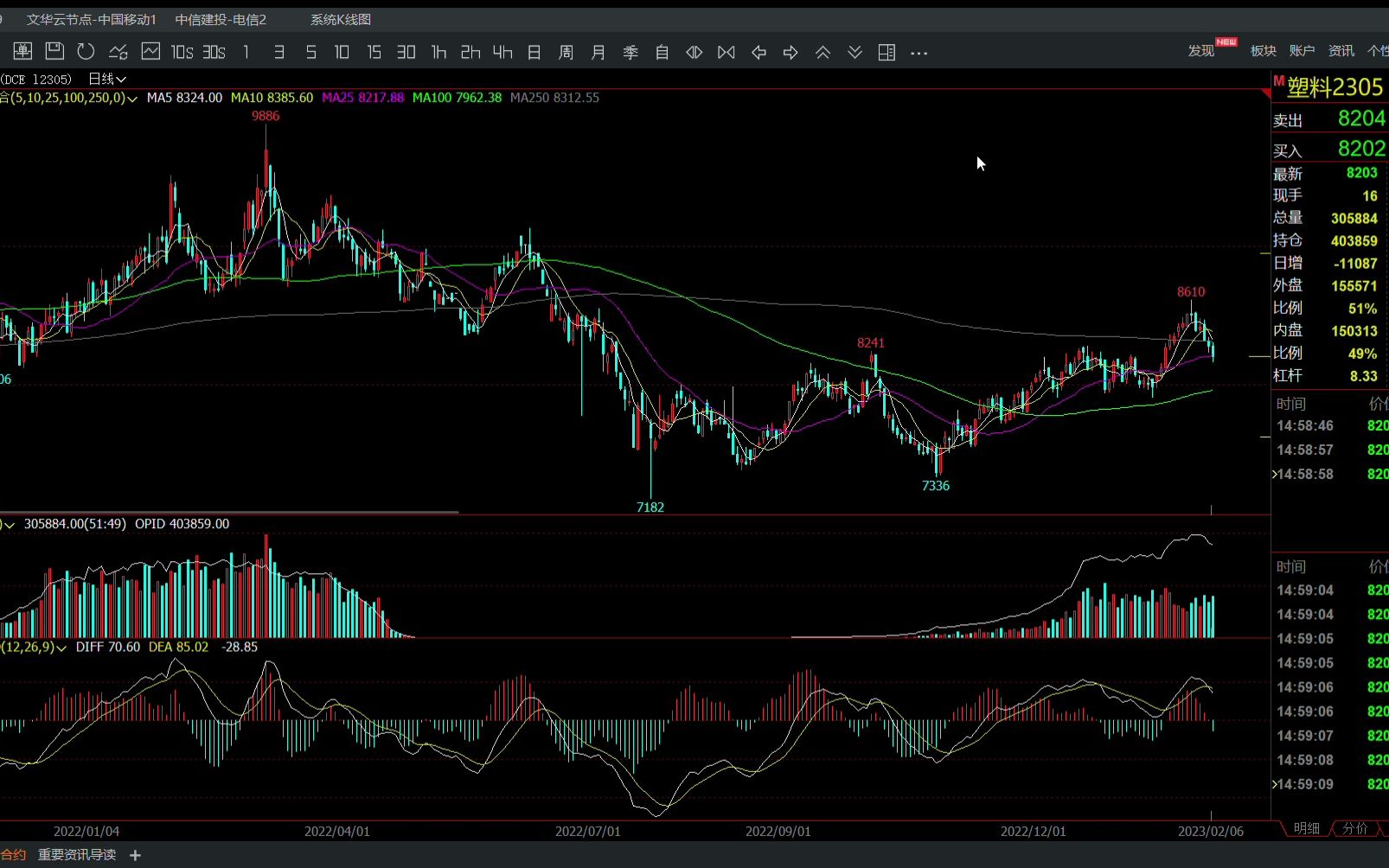The width and height of the screenshot is (1389, 868).
Task: Select the 5-minute period
Action: 310,53
